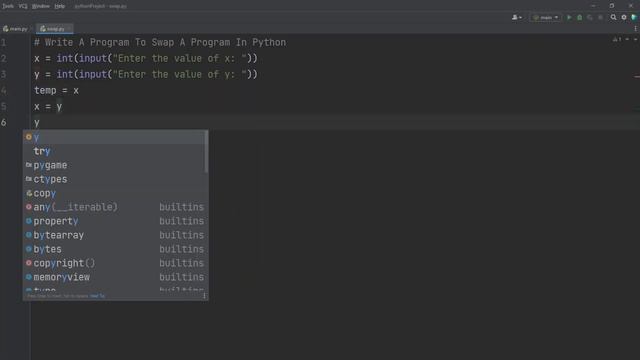The height and width of the screenshot is (360, 640).
Task: Select the 'ctypes' module suggestion
Action: [115, 179]
